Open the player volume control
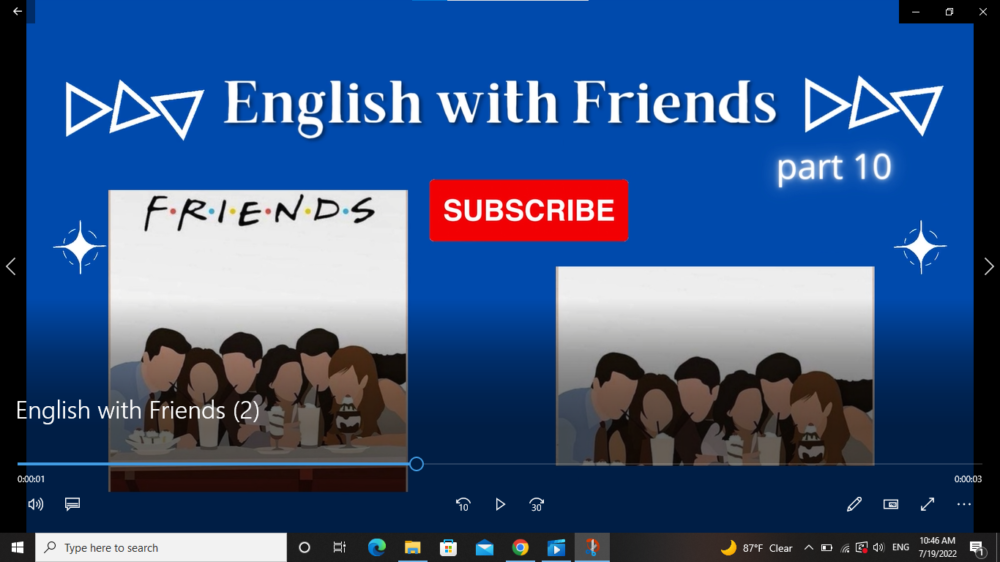 pyautogui.click(x=36, y=505)
